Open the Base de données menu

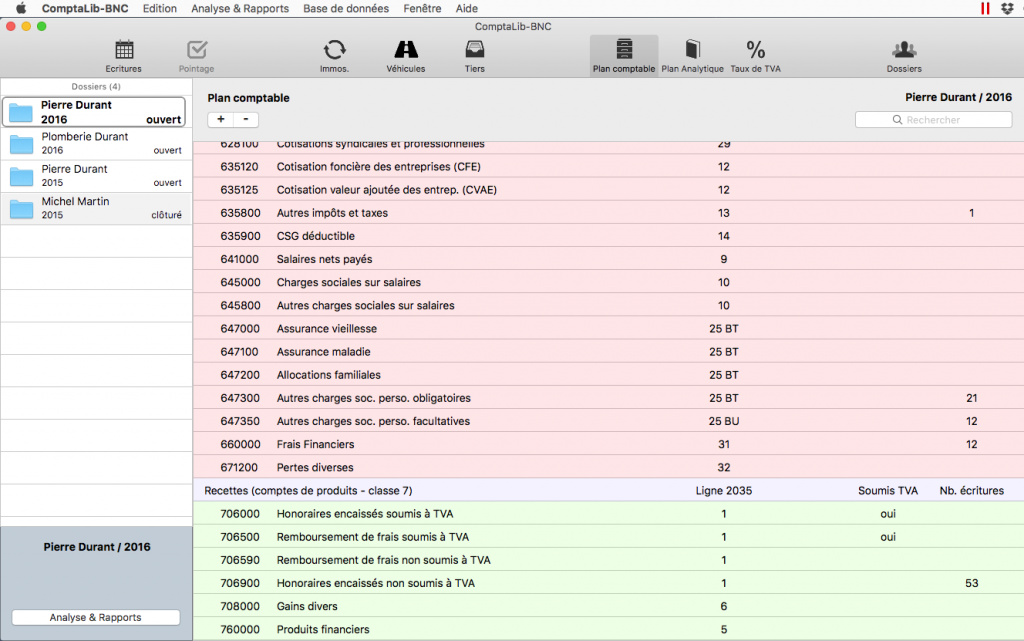346,8
